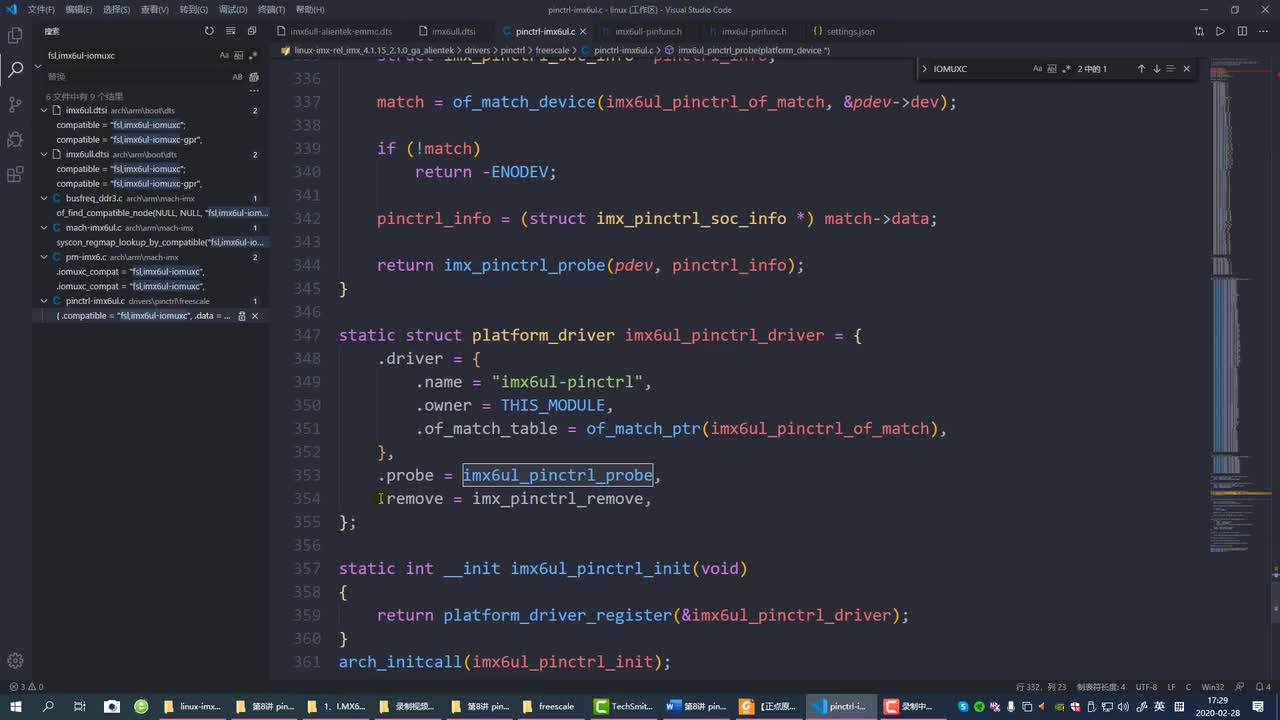
Task: Dismiss the selected pinctrl-imx6ul.c search match
Action: point(255,316)
